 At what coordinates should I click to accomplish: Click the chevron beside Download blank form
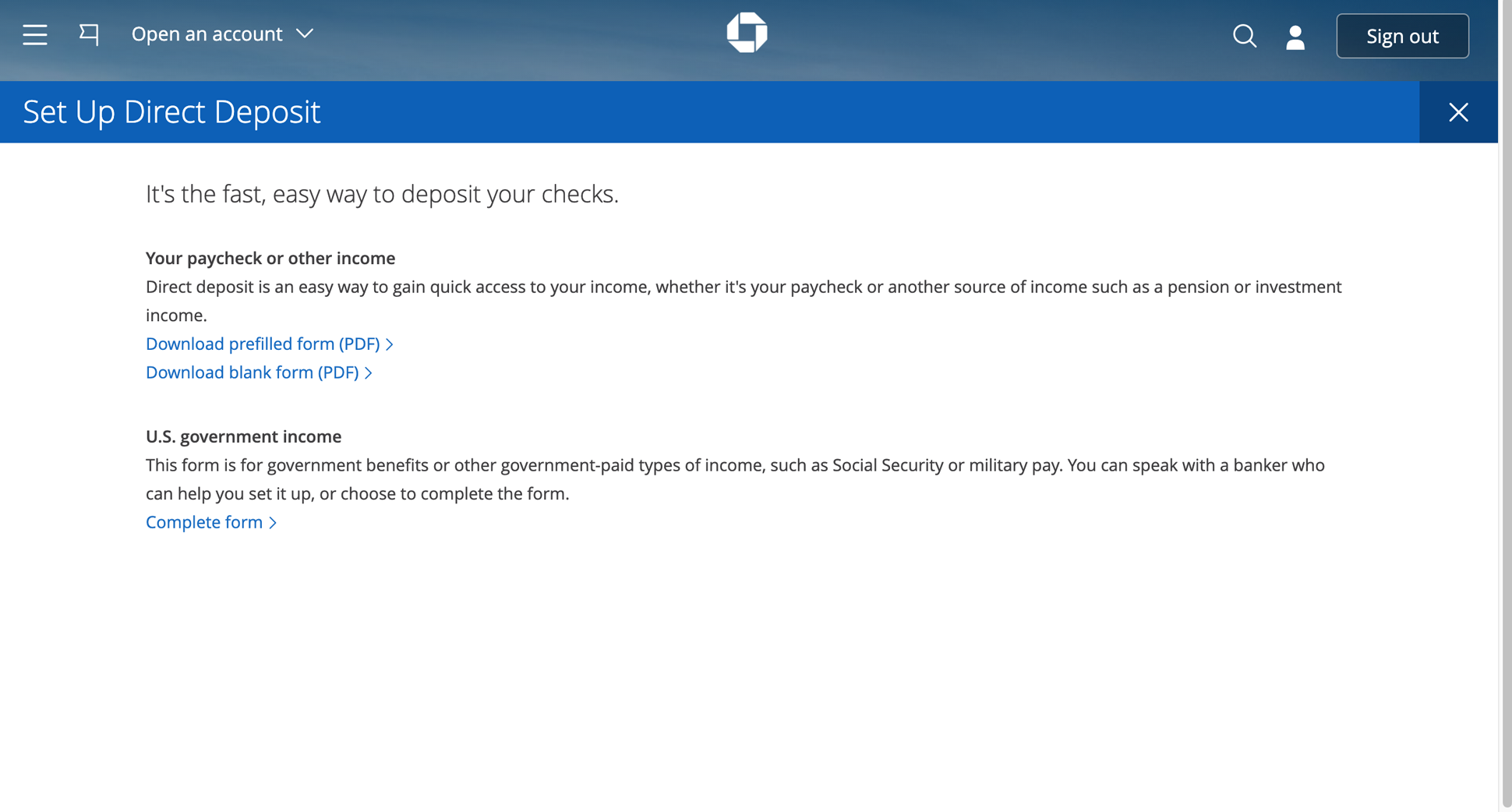tap(369, 372)
